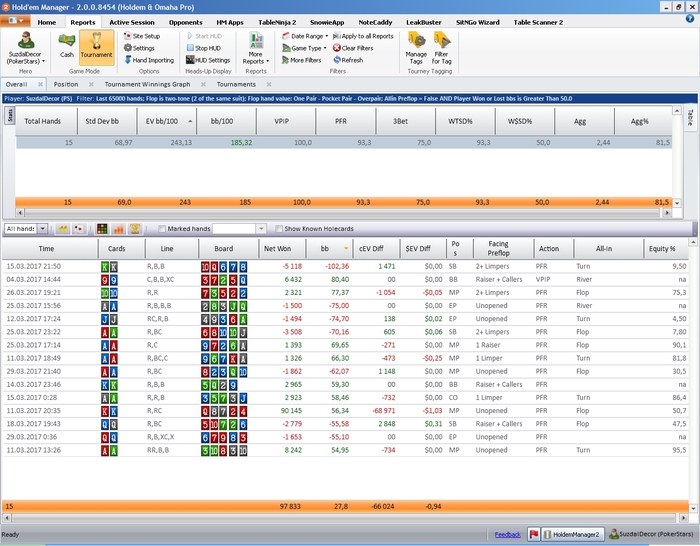
Task: Select the Tournament game mode icon
Action: (x=96, y=46)
